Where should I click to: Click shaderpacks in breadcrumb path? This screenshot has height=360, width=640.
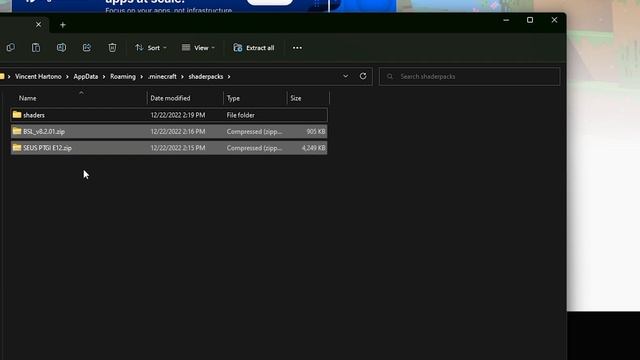(x=206, y=76)
